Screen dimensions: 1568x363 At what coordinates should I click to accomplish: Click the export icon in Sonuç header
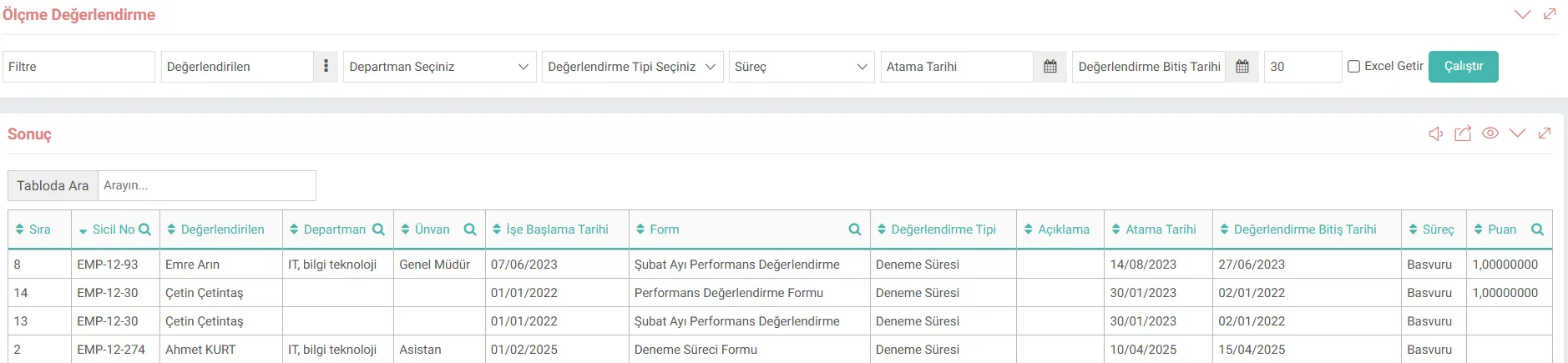click(1463, 134)
